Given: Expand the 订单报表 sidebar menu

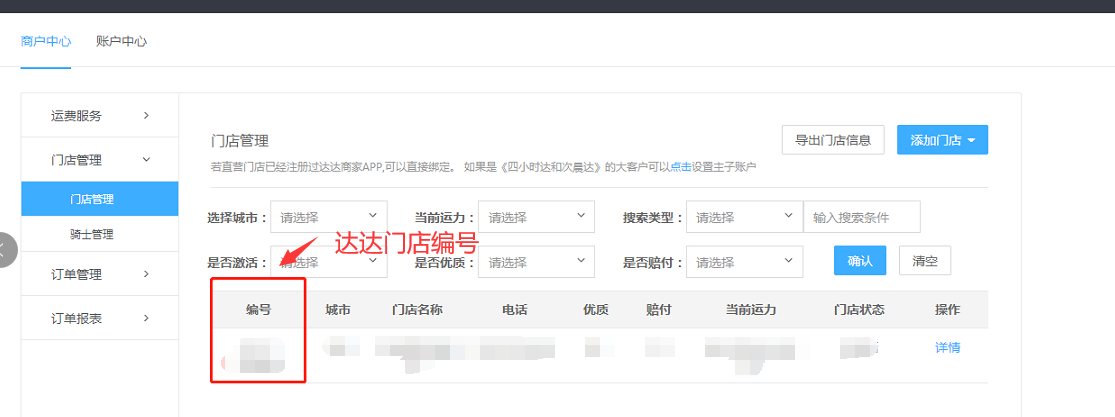Looking at the screenshot, I should click(99, 319).
